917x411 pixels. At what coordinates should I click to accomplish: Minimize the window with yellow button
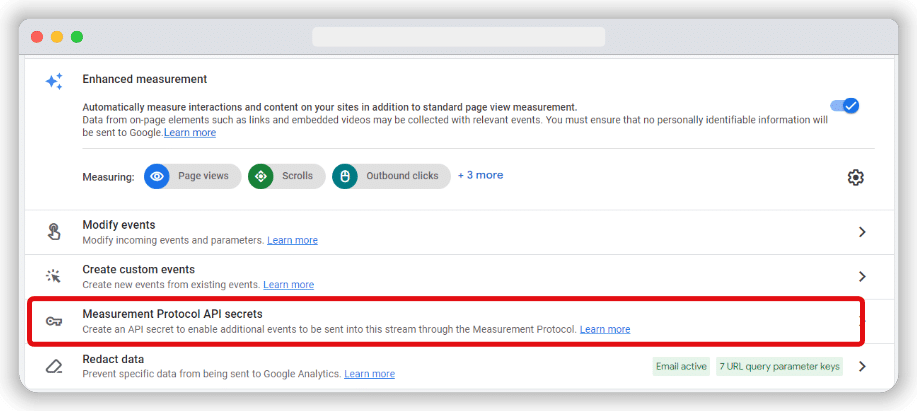pos(57,37)
